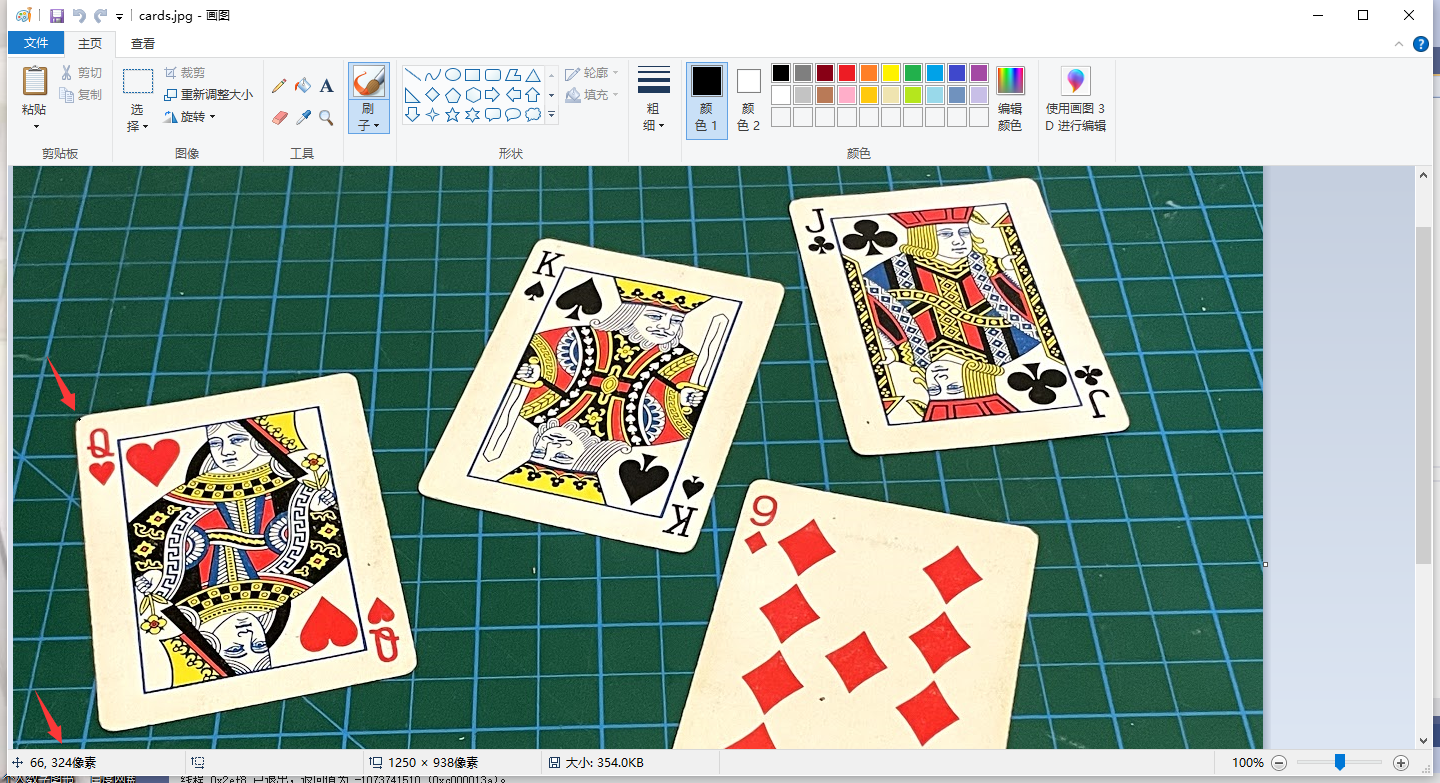Open 编辑颜色 edit colors dialog
This screenshot has height=783, width=1440.
click(x=1010, y=99)
